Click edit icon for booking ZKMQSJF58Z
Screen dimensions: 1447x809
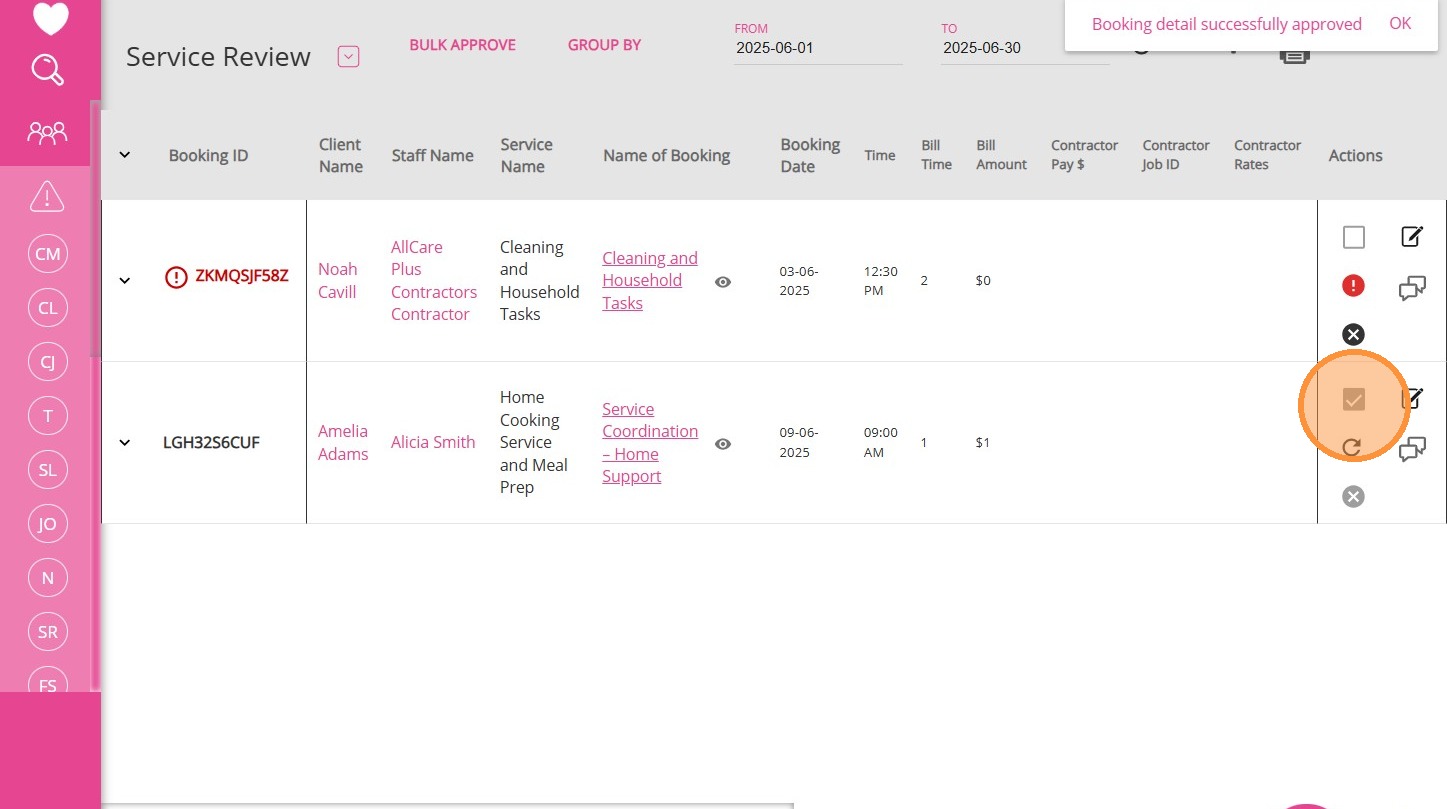[x=1411, y=237]
